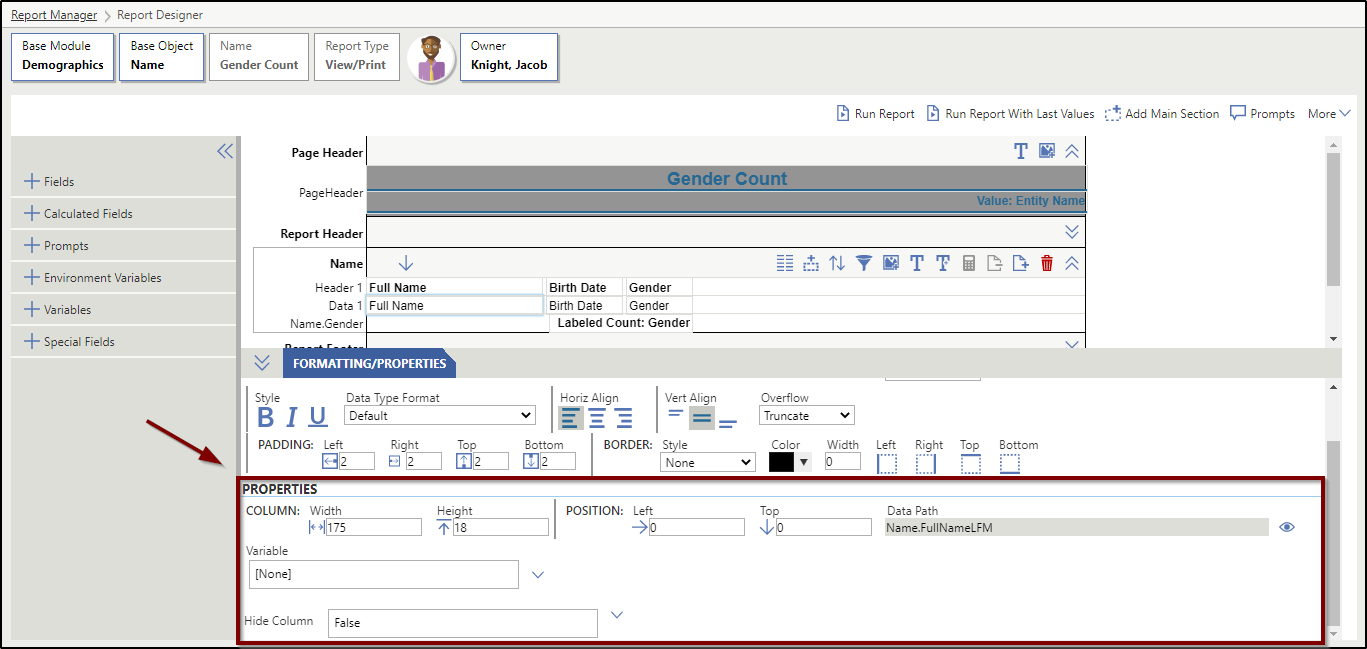
Task: Click the calculator icon in Name section
Action: click(x=968, y=264)
